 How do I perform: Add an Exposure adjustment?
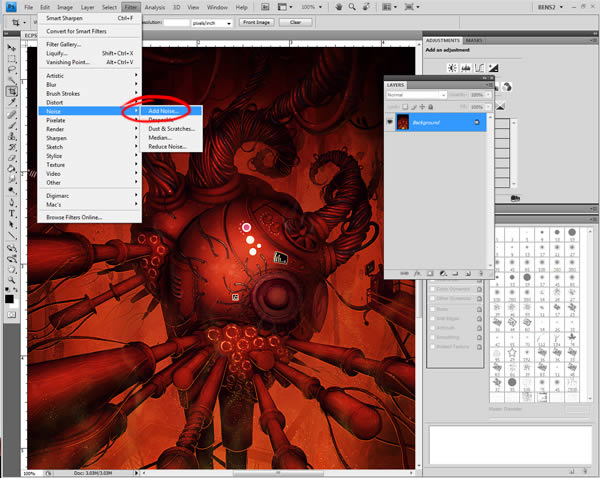[493, 68]
